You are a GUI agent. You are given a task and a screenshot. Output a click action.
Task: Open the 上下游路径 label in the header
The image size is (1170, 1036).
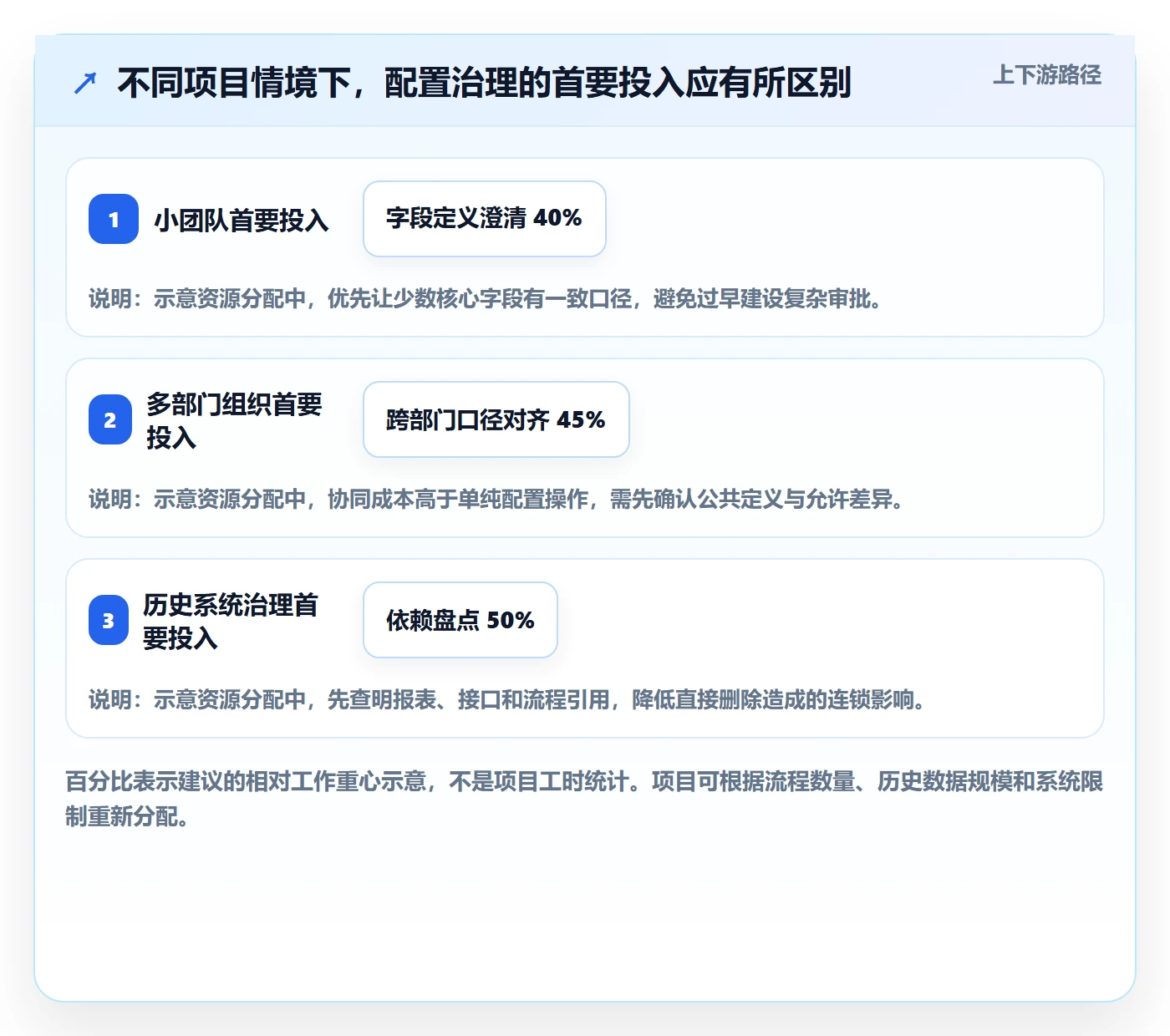pos(1047,75)
